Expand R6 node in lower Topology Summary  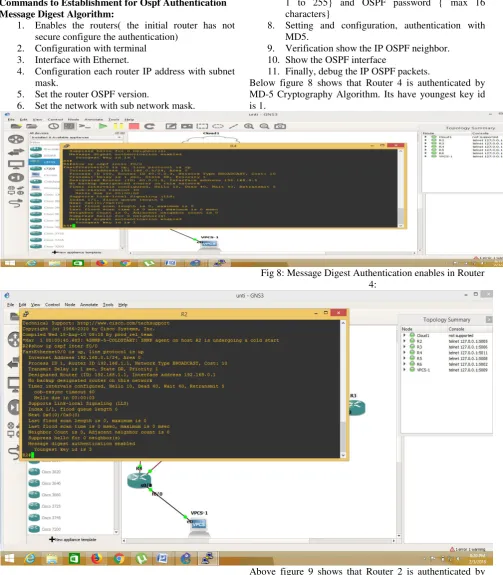coord(405,364)
